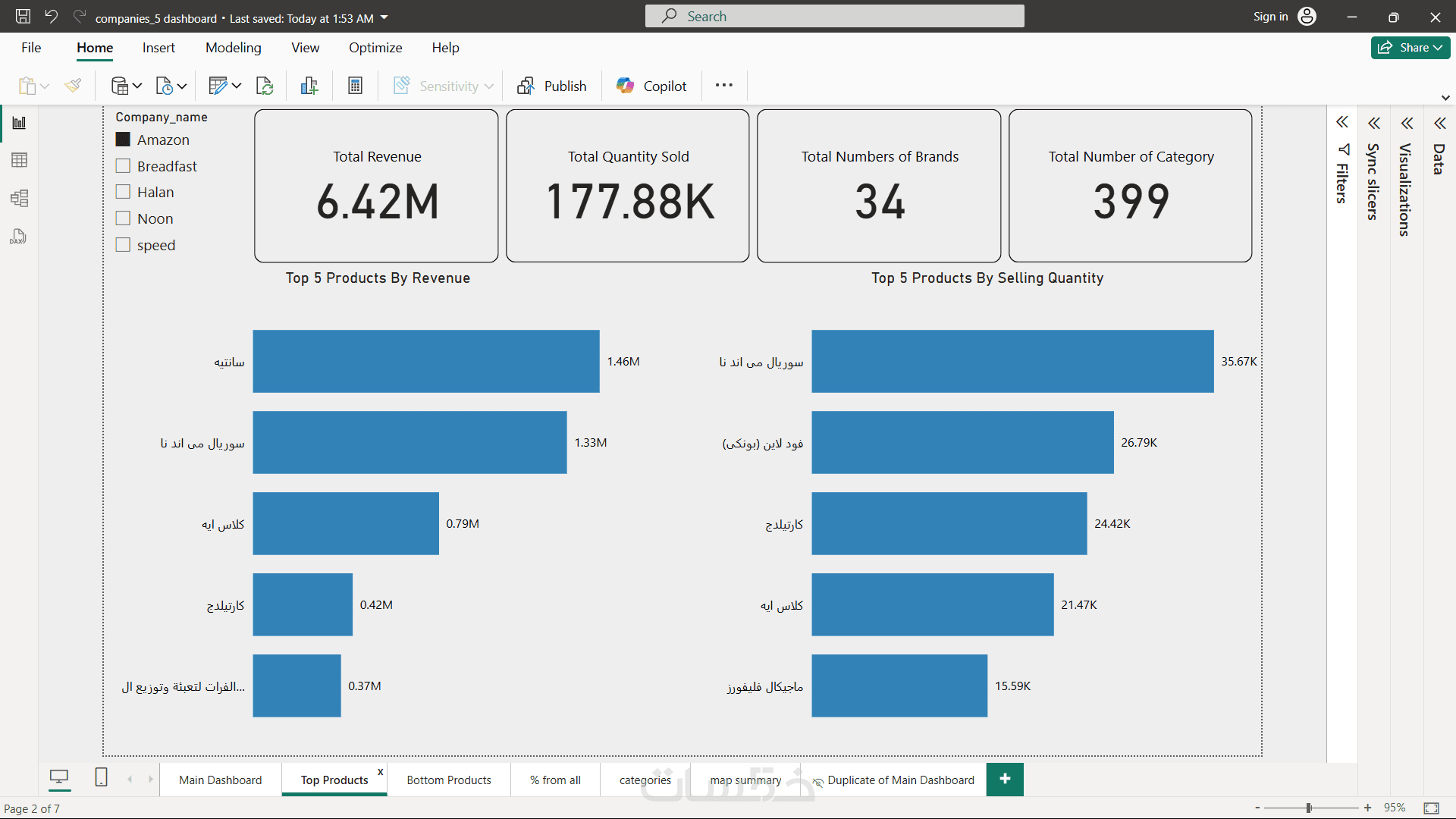This screenshot has width=1456, height=819.
Task: Expand the Visualizations pane
Action: [1407, 123]
